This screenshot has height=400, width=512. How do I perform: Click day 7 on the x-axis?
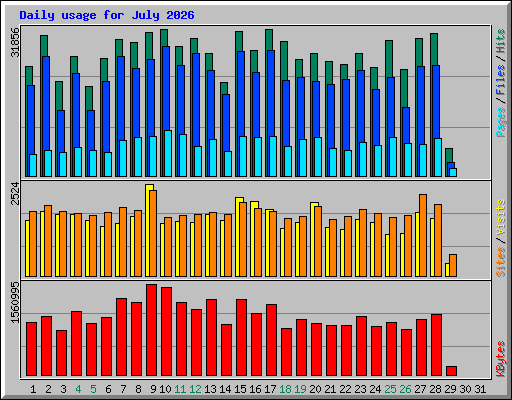pyautogui.click(x=123, y=389)
